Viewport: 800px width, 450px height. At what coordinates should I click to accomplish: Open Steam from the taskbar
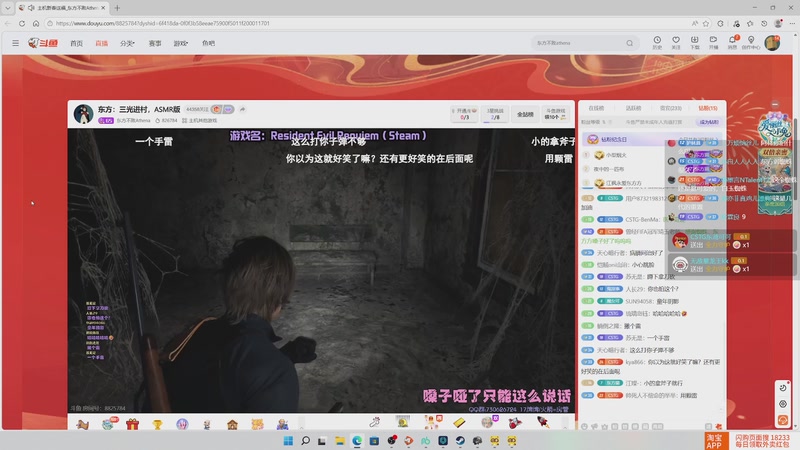coord(460,441)
